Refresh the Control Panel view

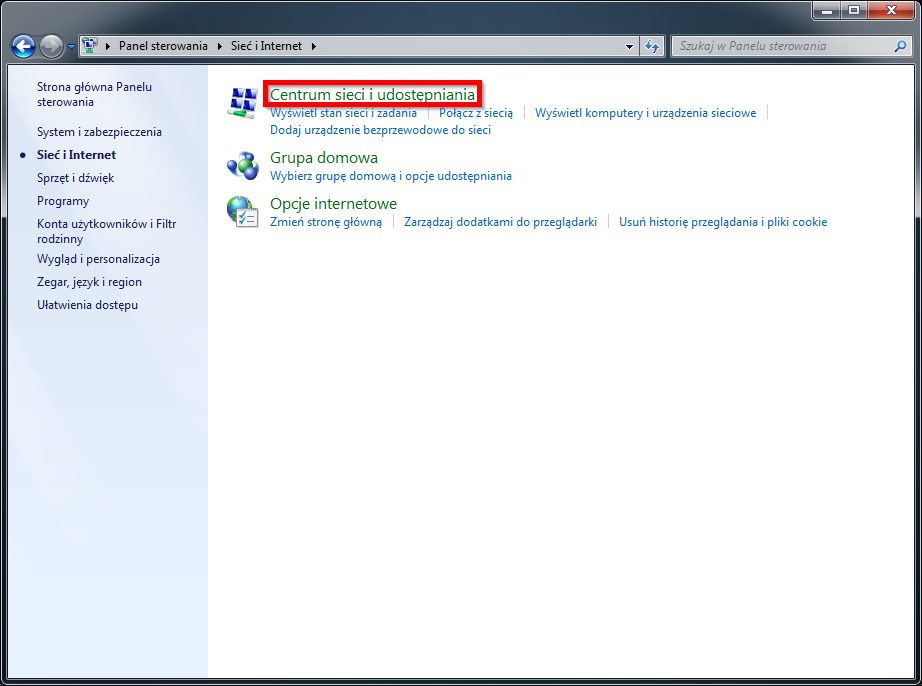pyautogui.click(x=652, y=46)
